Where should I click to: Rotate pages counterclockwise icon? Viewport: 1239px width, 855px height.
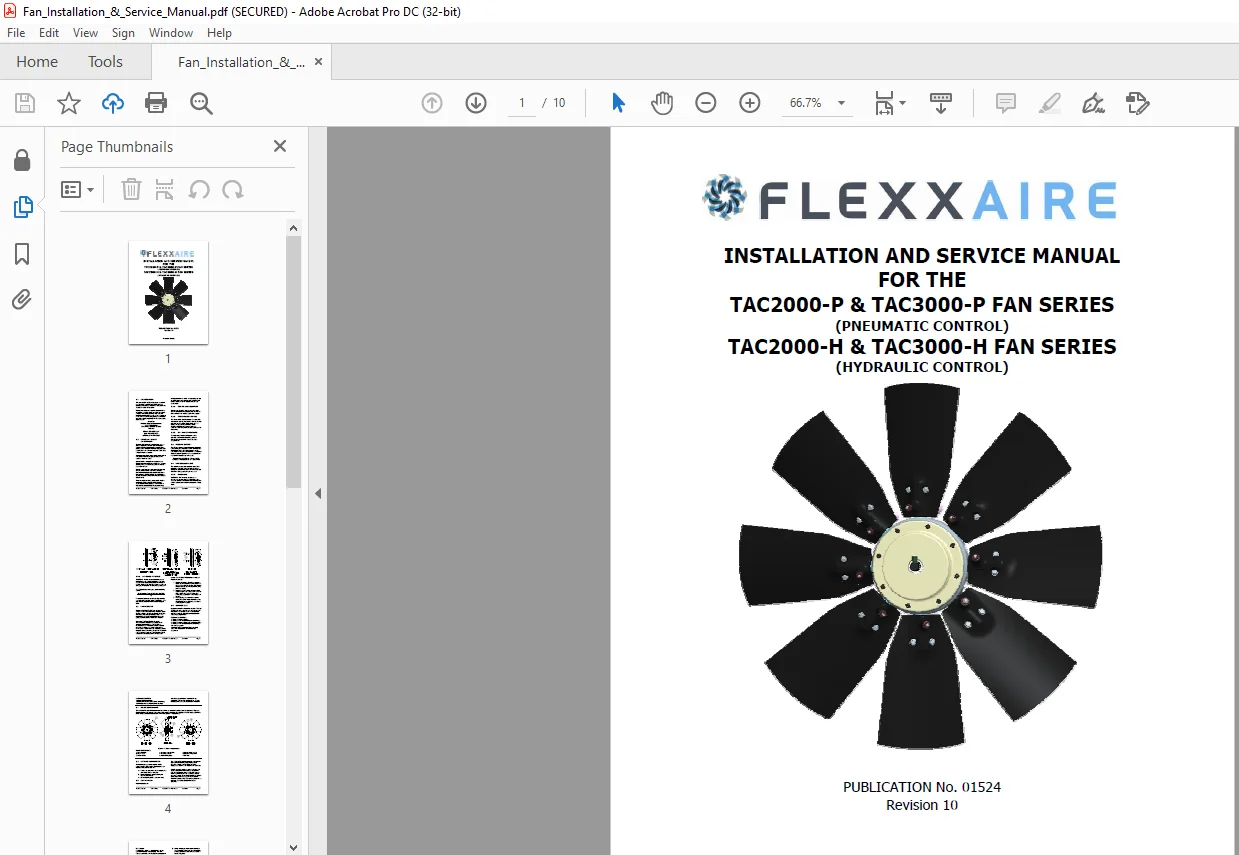(x=199, y=189)
